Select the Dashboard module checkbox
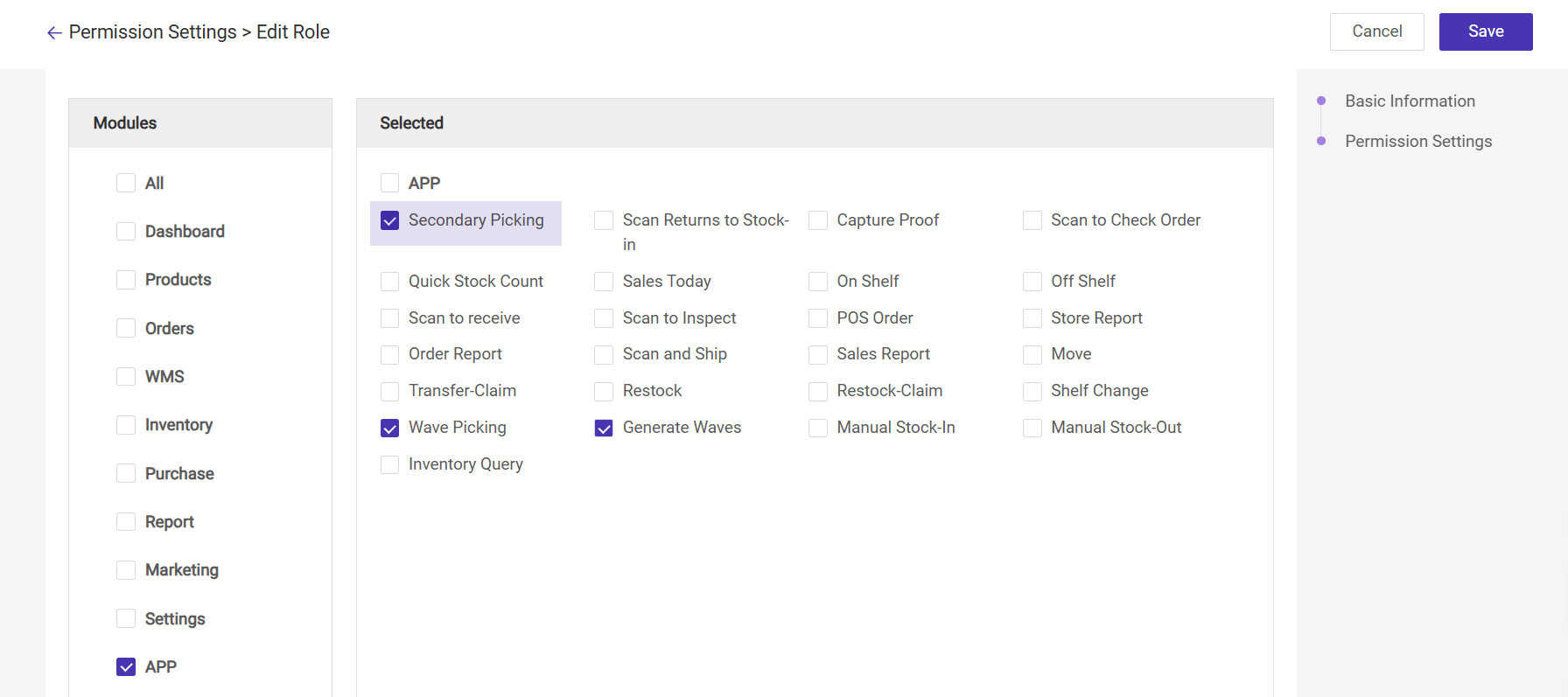Screen dimensions: 1568x697 [126, 232]
